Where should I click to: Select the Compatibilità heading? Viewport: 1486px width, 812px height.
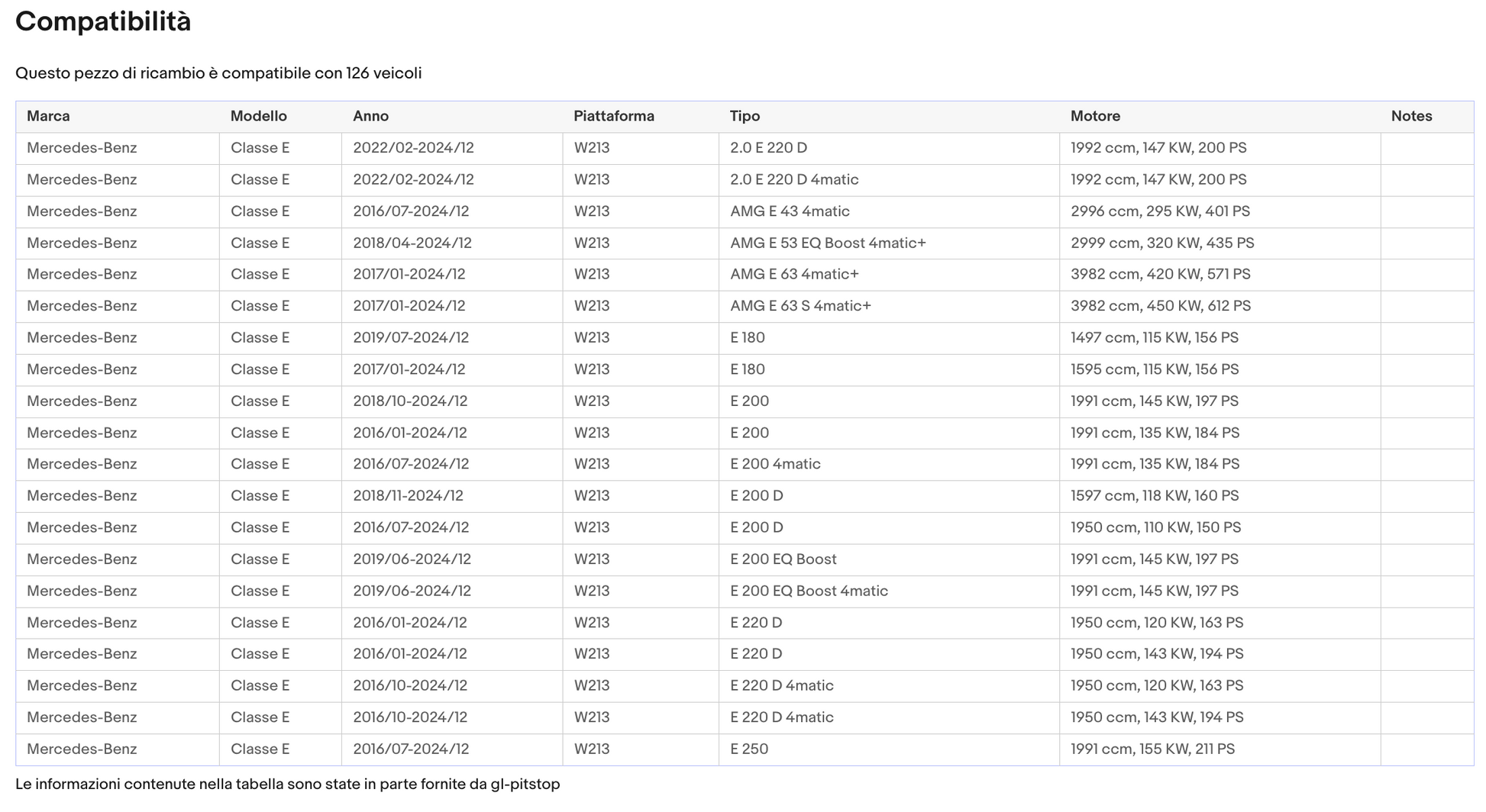(x=103, y=21)
